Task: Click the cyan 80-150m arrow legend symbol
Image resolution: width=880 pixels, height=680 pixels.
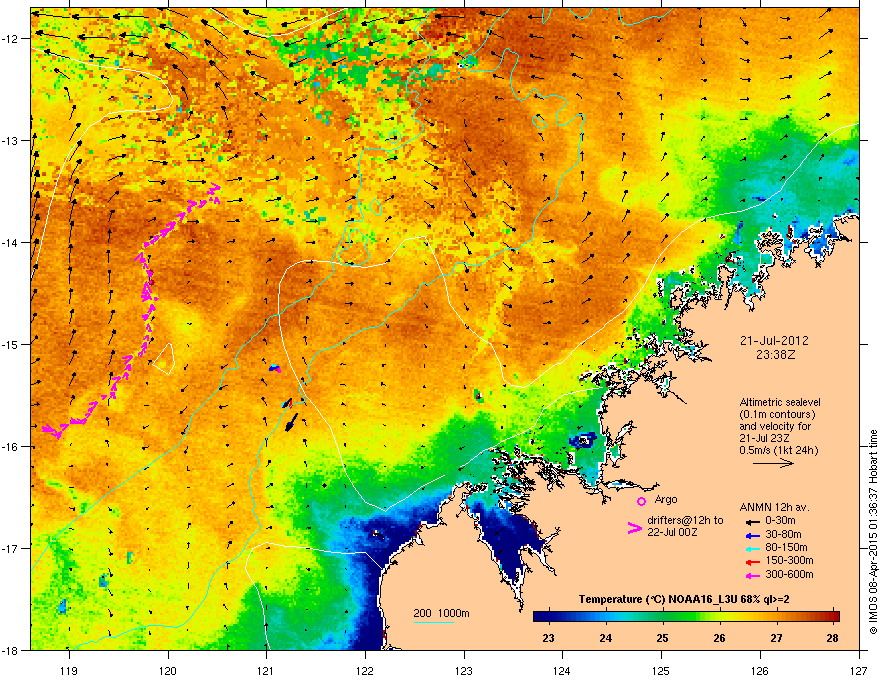Action: point(751,548)
